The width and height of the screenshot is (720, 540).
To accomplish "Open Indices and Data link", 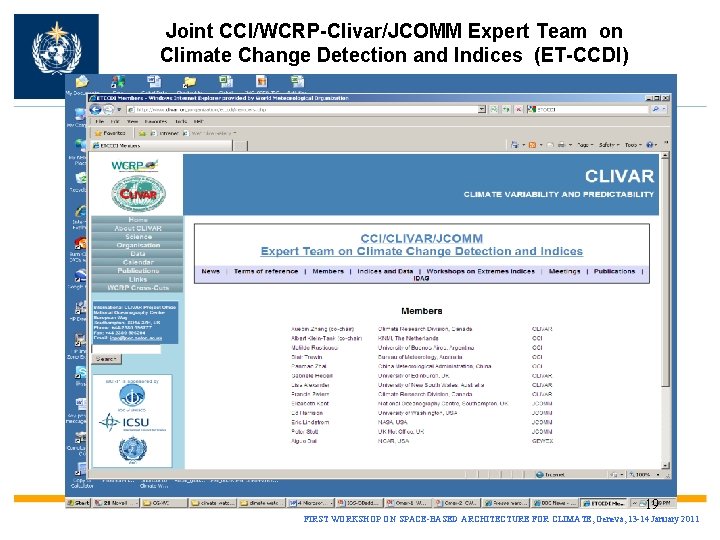I will click(385, 271).
